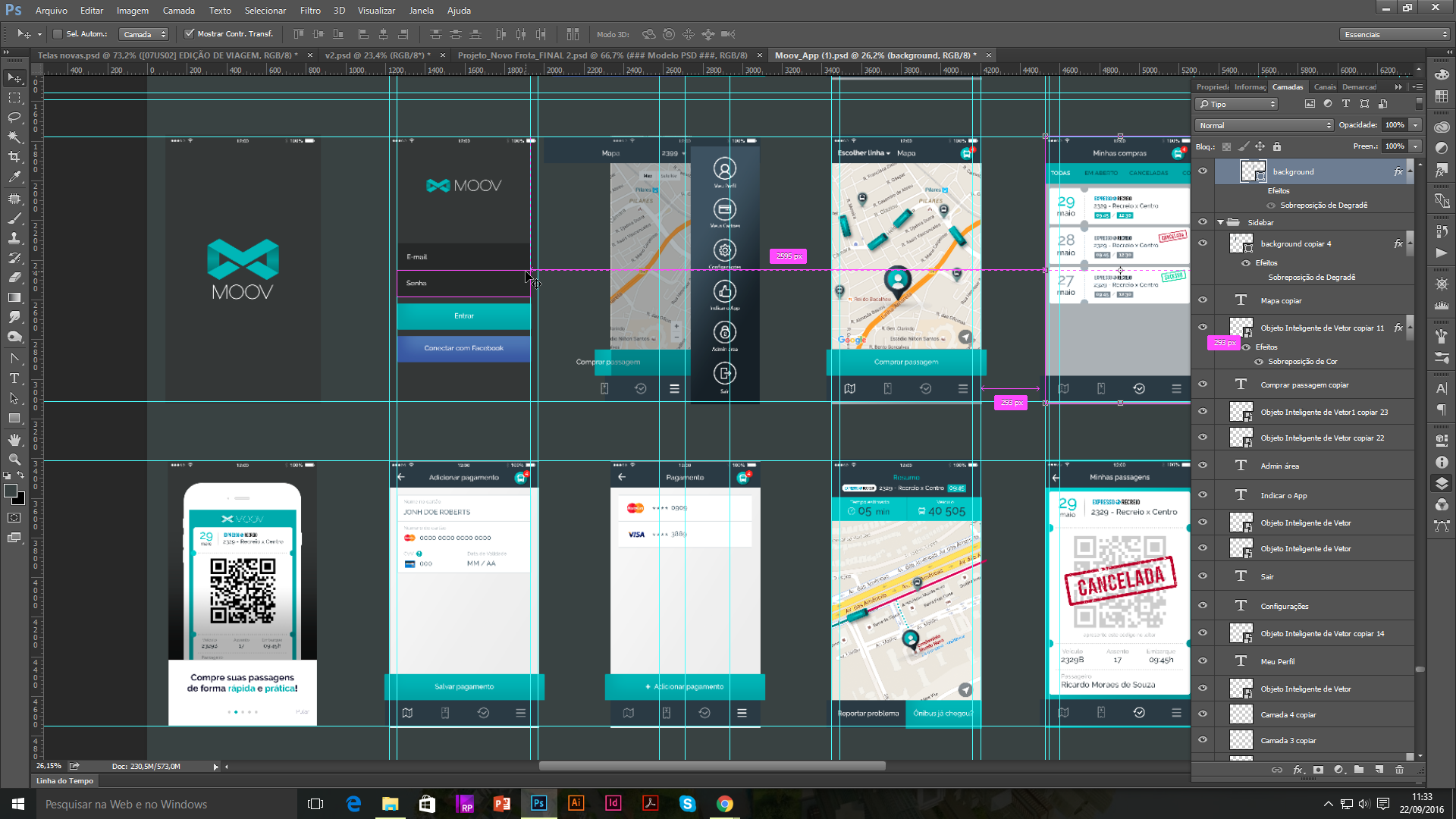
Task: Open layer style fx icon at panel bottom
Action: (x=1298, y=770)
